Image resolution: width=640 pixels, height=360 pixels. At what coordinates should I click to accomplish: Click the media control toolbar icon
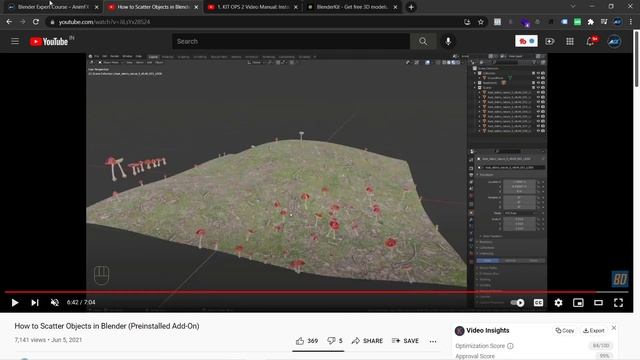pyautogui.click(x=604, y=22)
